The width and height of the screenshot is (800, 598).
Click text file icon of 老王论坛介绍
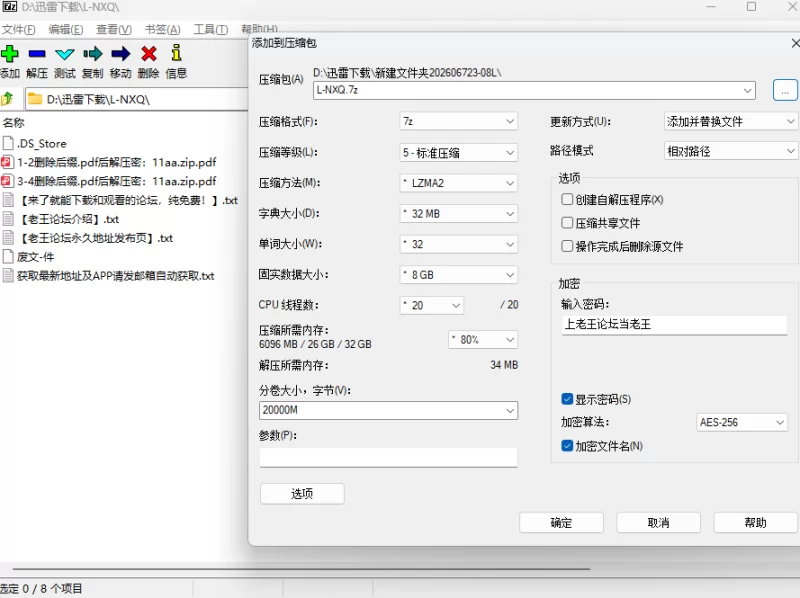tap(8, 219)
